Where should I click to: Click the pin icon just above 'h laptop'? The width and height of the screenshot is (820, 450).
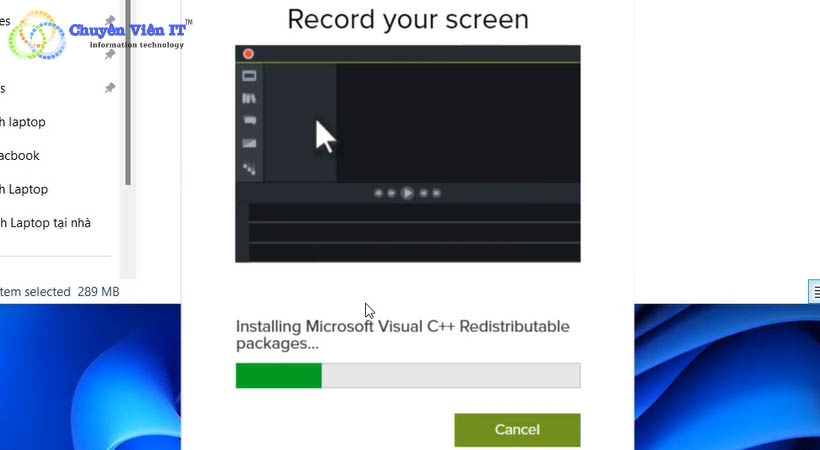tap(110, 88)
